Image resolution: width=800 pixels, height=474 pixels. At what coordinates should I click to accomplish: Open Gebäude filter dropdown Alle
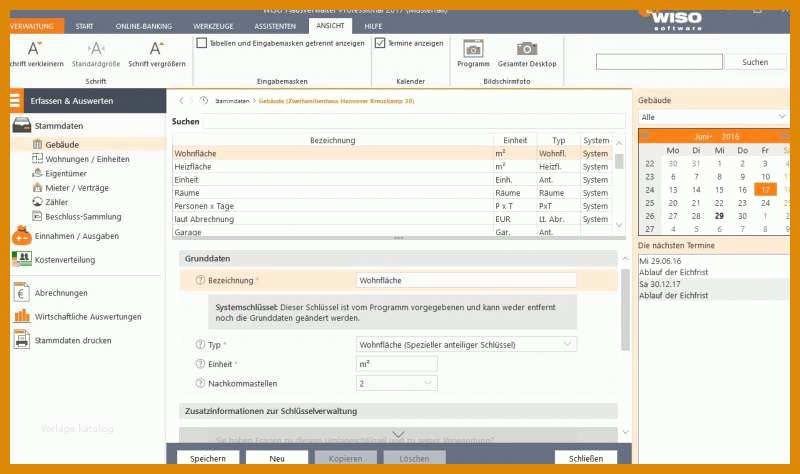(x=713, y=117)
